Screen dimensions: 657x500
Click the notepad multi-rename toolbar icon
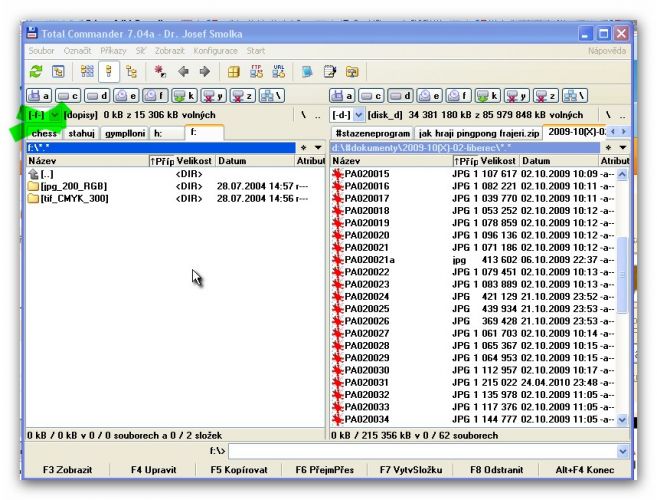[330, 72]
